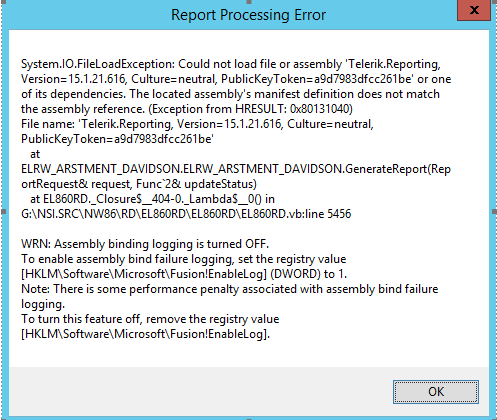Viewport: 497px width, 420px height.
Task: Click the 'Note: There is some performance penalty' line
Action: [x=230, y=289]
